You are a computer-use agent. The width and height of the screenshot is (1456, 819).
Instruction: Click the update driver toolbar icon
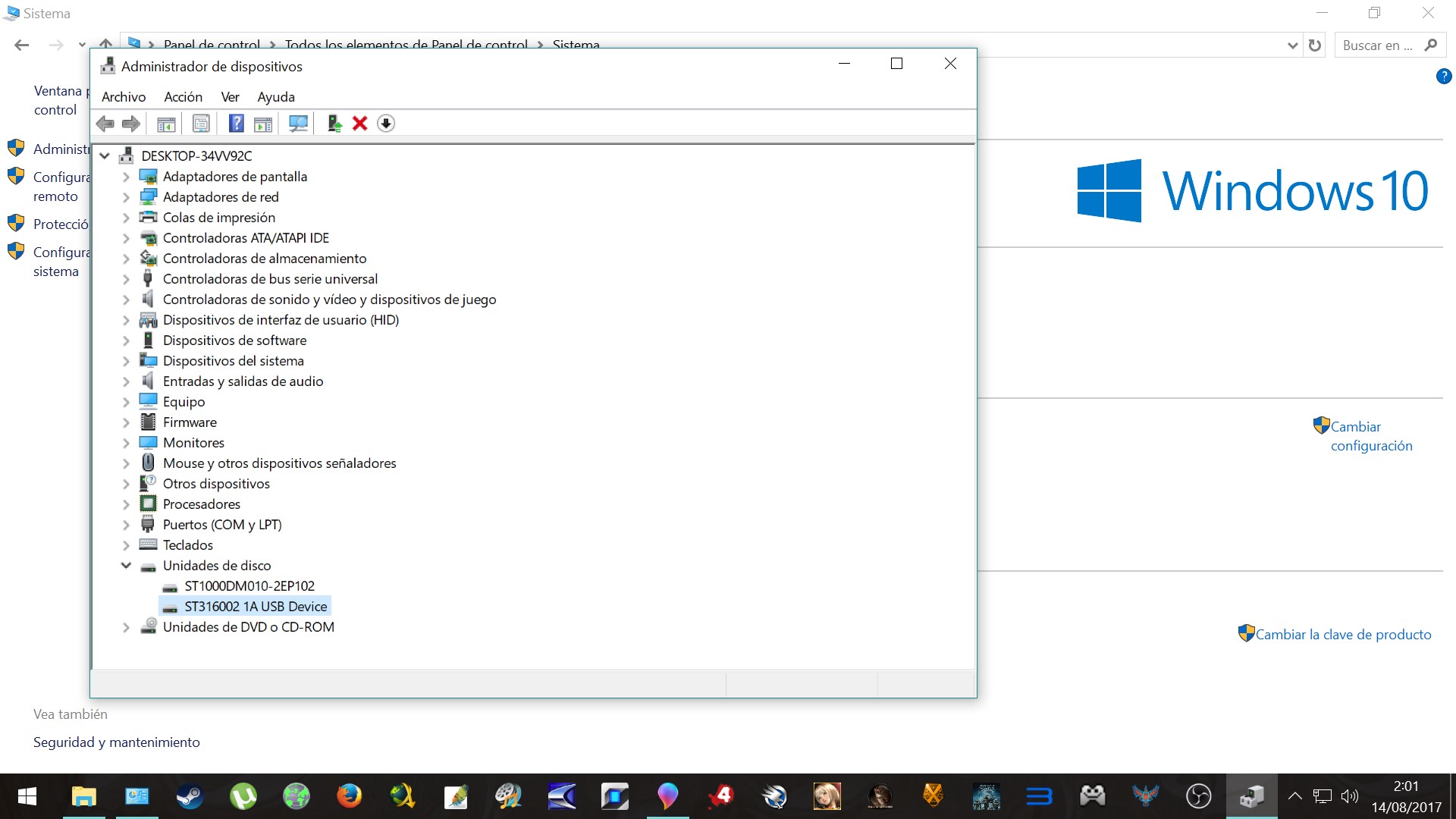coord(334,124)
